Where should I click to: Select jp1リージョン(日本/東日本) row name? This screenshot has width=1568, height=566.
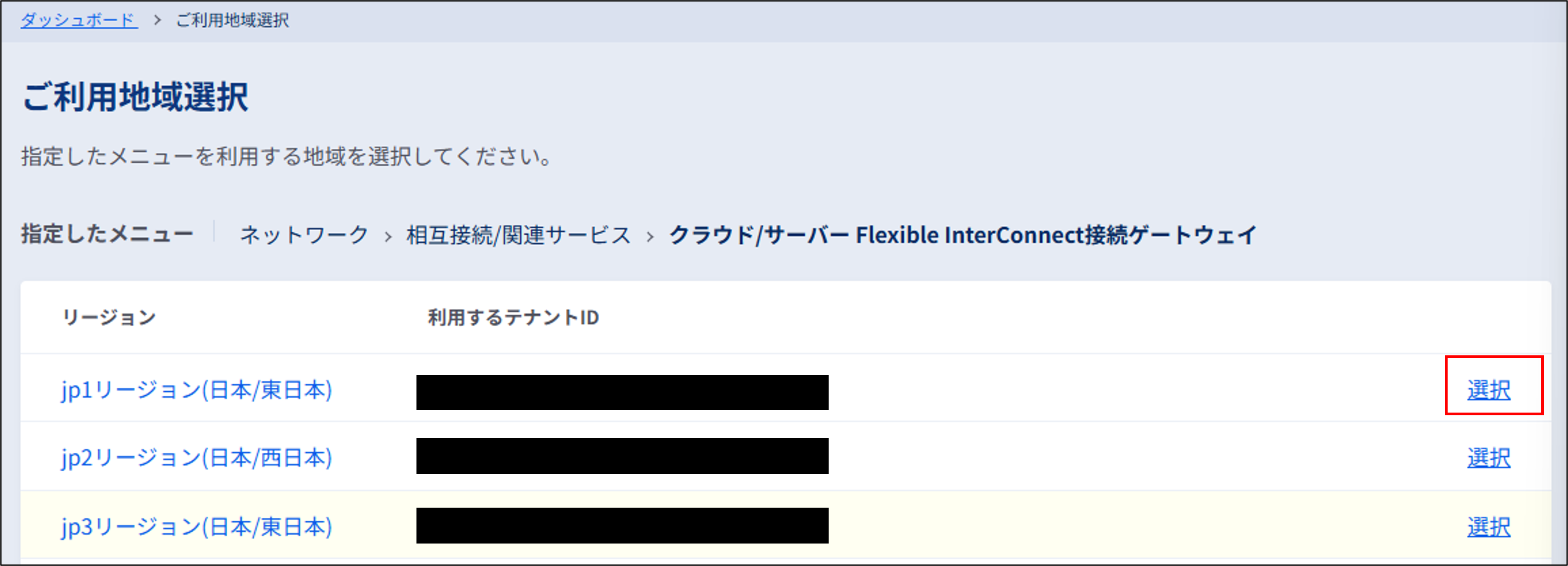point(197,390)
